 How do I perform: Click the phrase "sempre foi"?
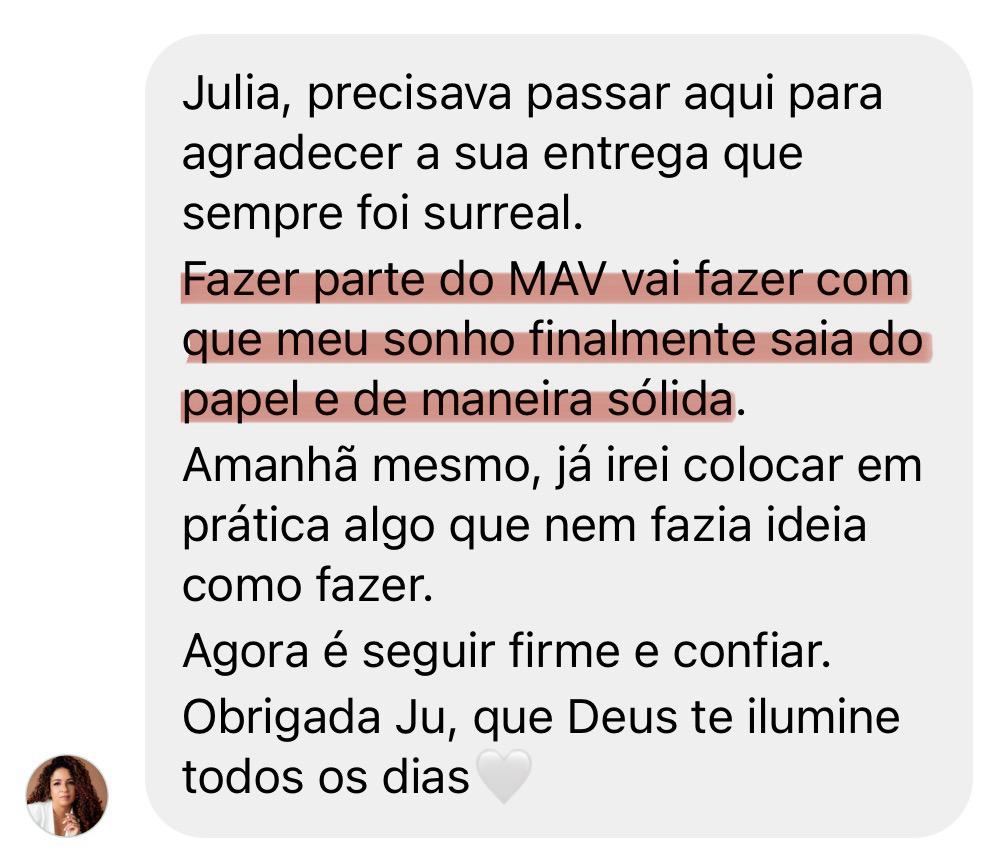click(x=296, y=214)
